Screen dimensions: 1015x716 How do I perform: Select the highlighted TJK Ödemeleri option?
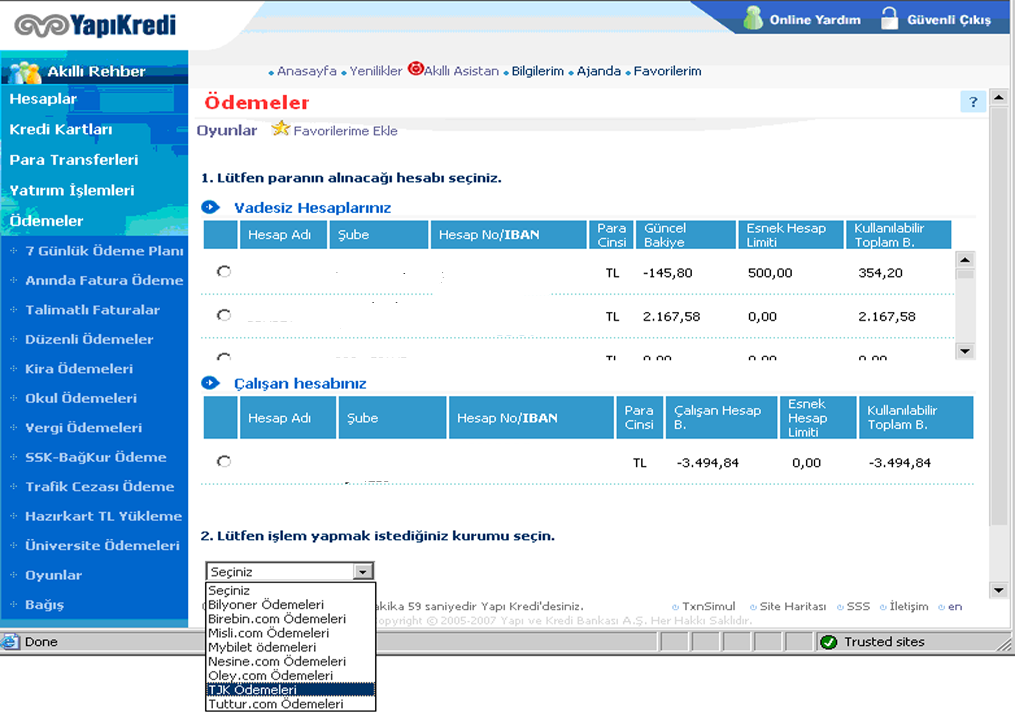click(291, 690)
